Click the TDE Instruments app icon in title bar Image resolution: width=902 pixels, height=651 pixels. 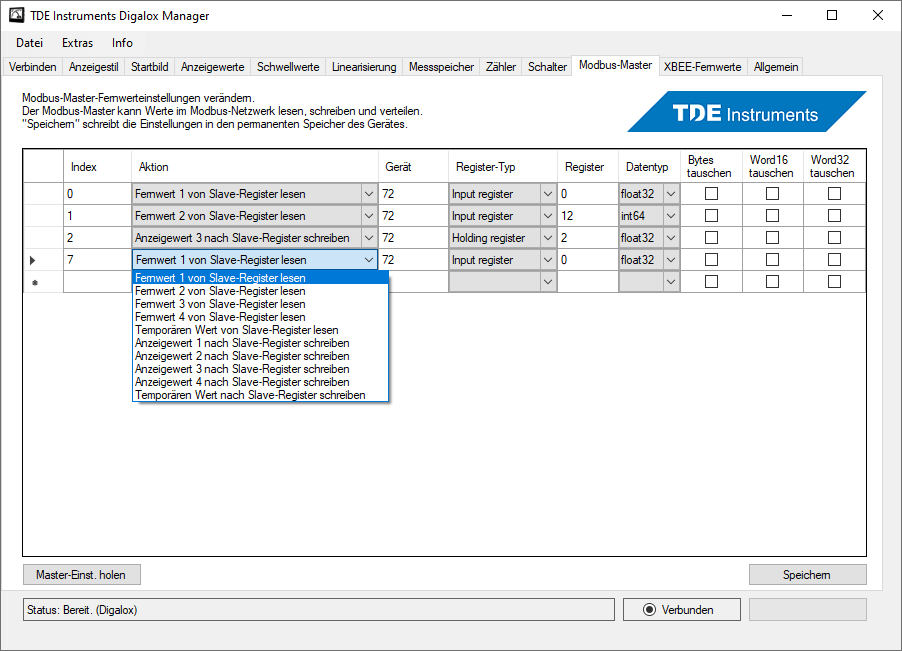pos(16,16)
